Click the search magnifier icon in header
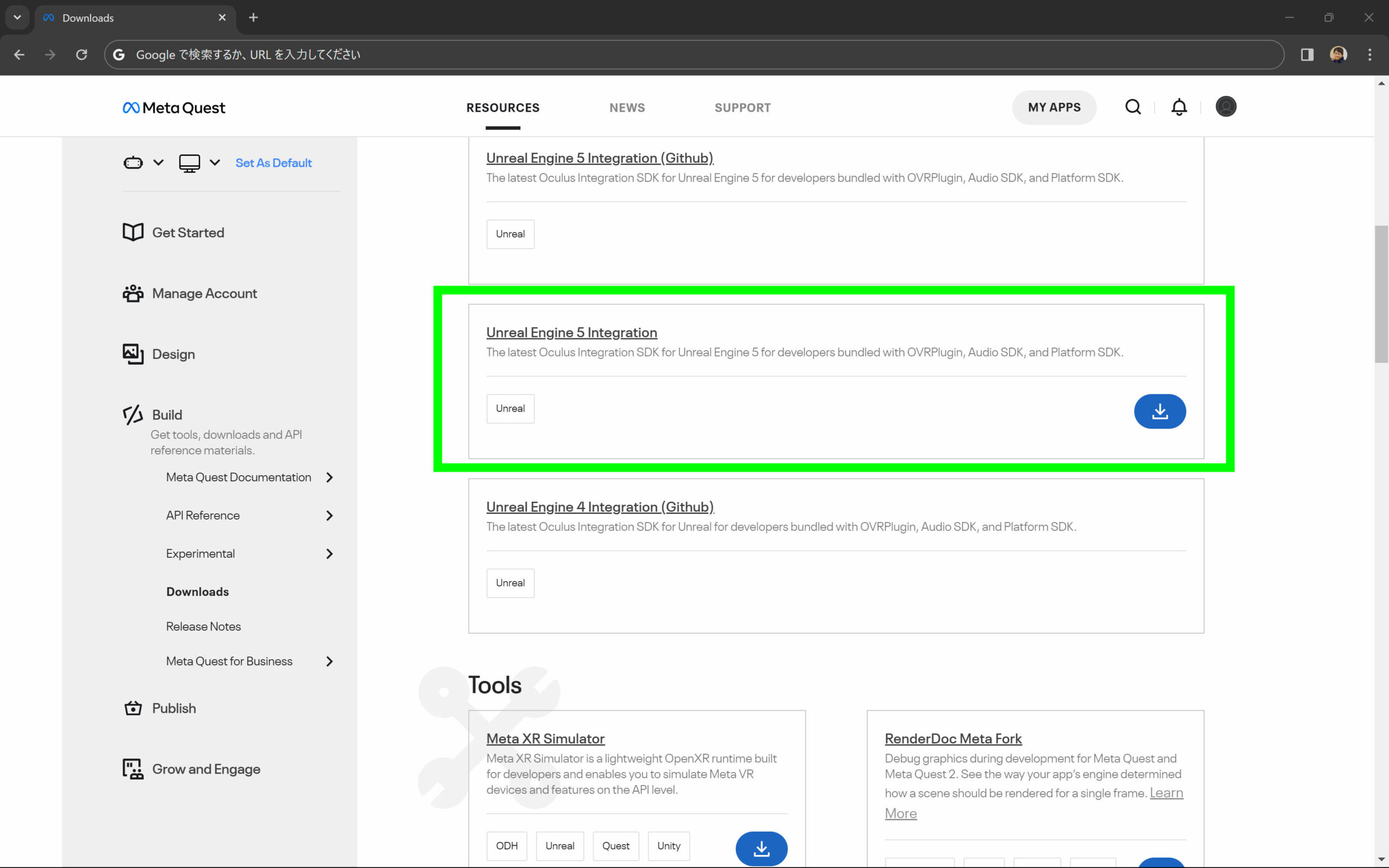The height and width of the screenshot is (868, 1389). click(x=1132, y=107)
